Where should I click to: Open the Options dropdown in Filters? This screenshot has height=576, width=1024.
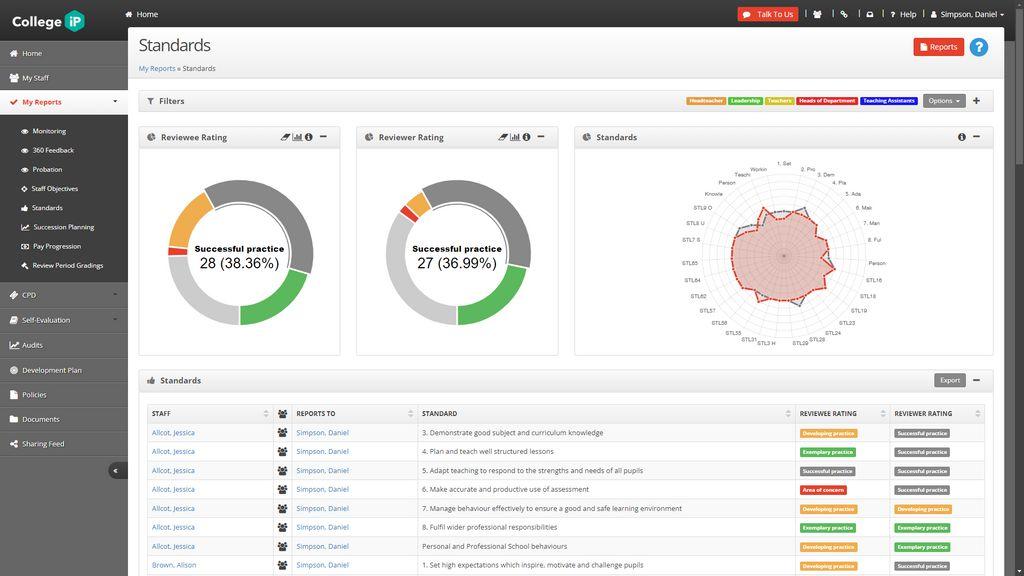click(x=944, y=101)
